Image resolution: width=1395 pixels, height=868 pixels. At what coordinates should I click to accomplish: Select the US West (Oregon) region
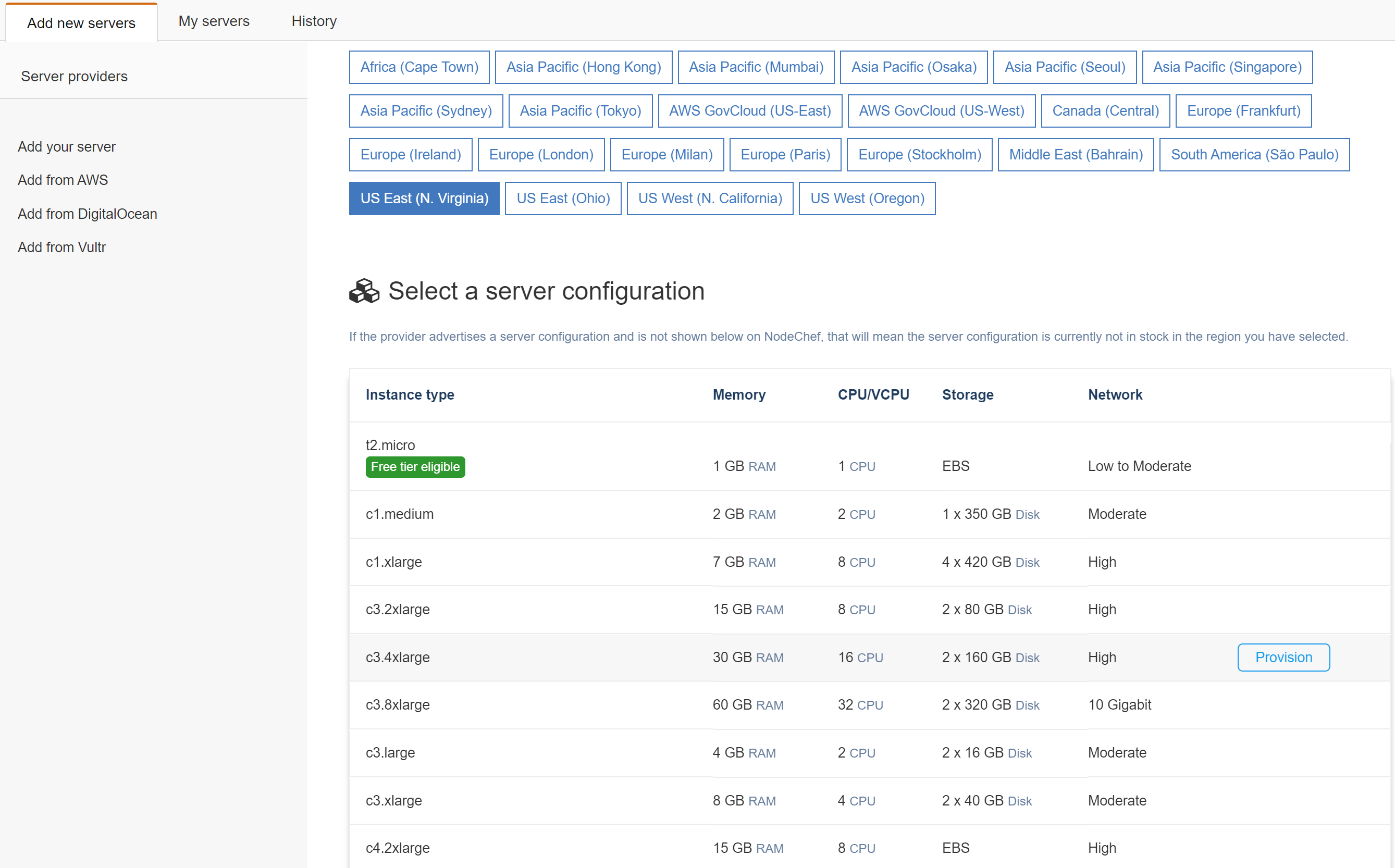pyautogui.click(x=867, y=199)
